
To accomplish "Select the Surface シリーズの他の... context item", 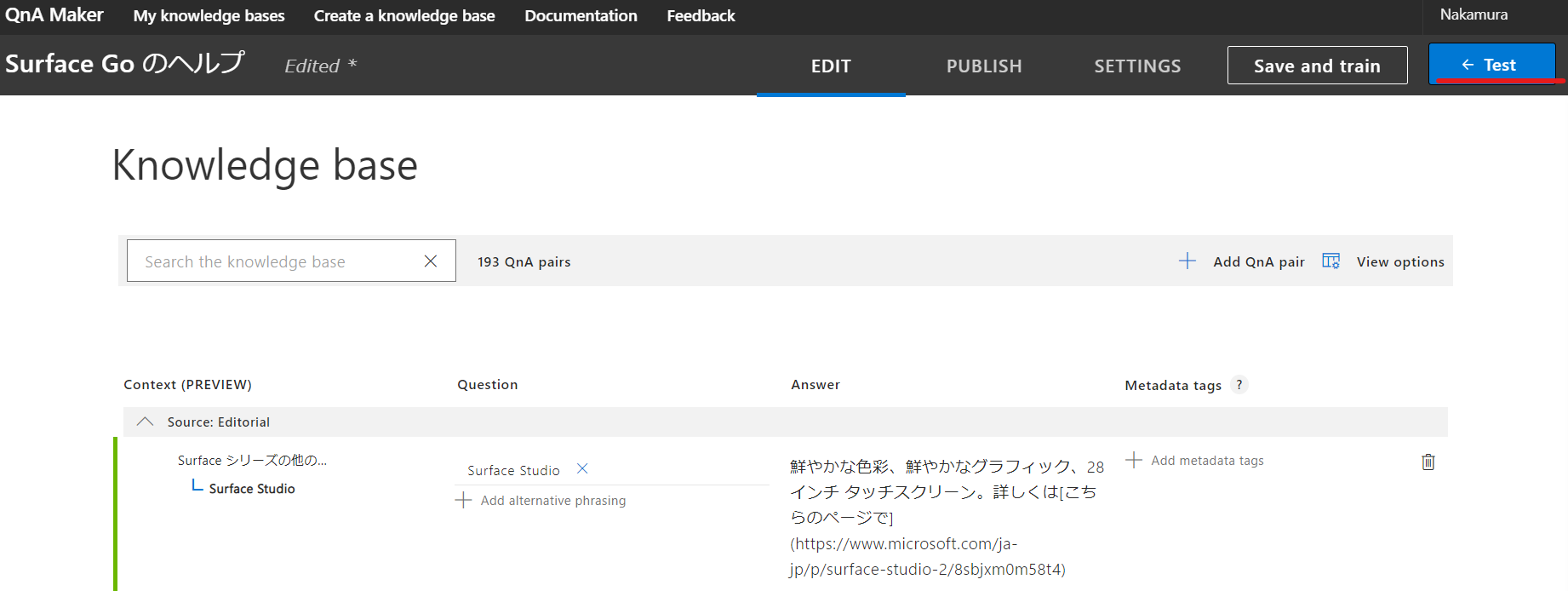I will point(252,460).
